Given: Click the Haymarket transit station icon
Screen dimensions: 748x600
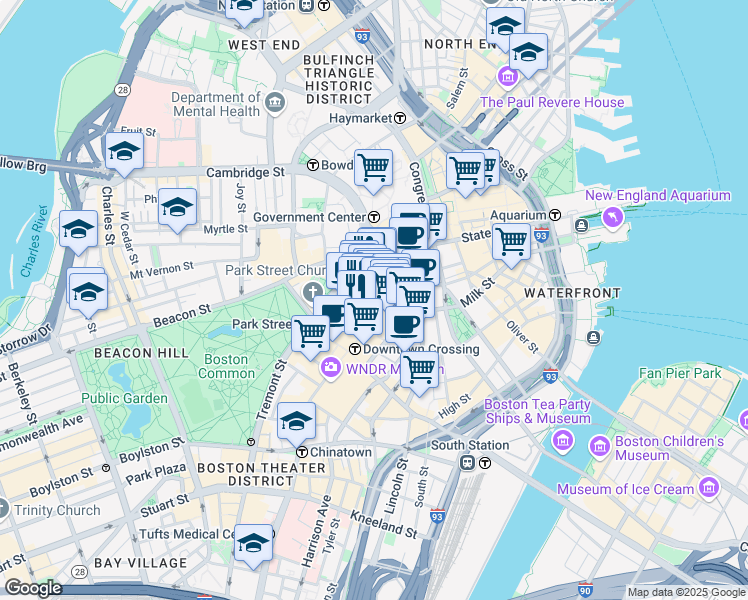Looking at the screenshot, I should 400,118.
